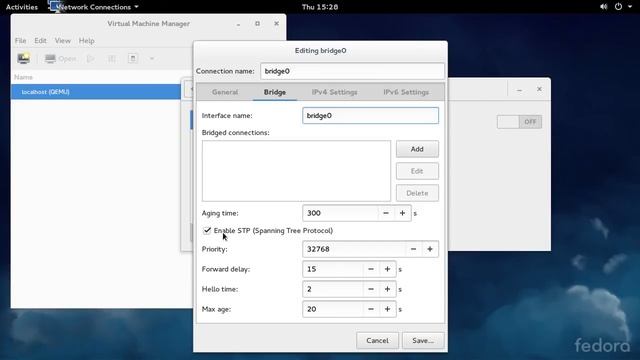Click the Shut down icon in Virtual Machine Manager toolbar
Screen dimensions: 640x360
coord(133,59)
